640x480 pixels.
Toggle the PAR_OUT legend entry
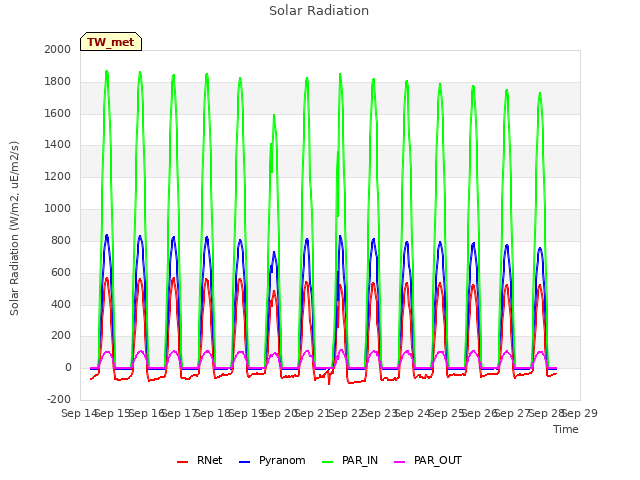428,461
